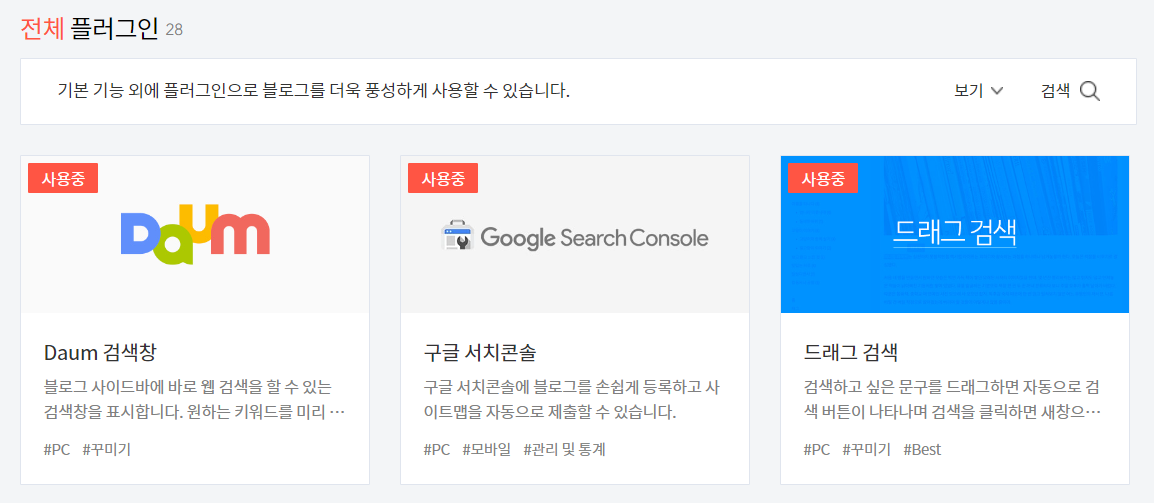The height and width of the screenshot is (503, 1154).
Task: Click the 사용중 badge on Daum card
Action: [x=63, y=178]
